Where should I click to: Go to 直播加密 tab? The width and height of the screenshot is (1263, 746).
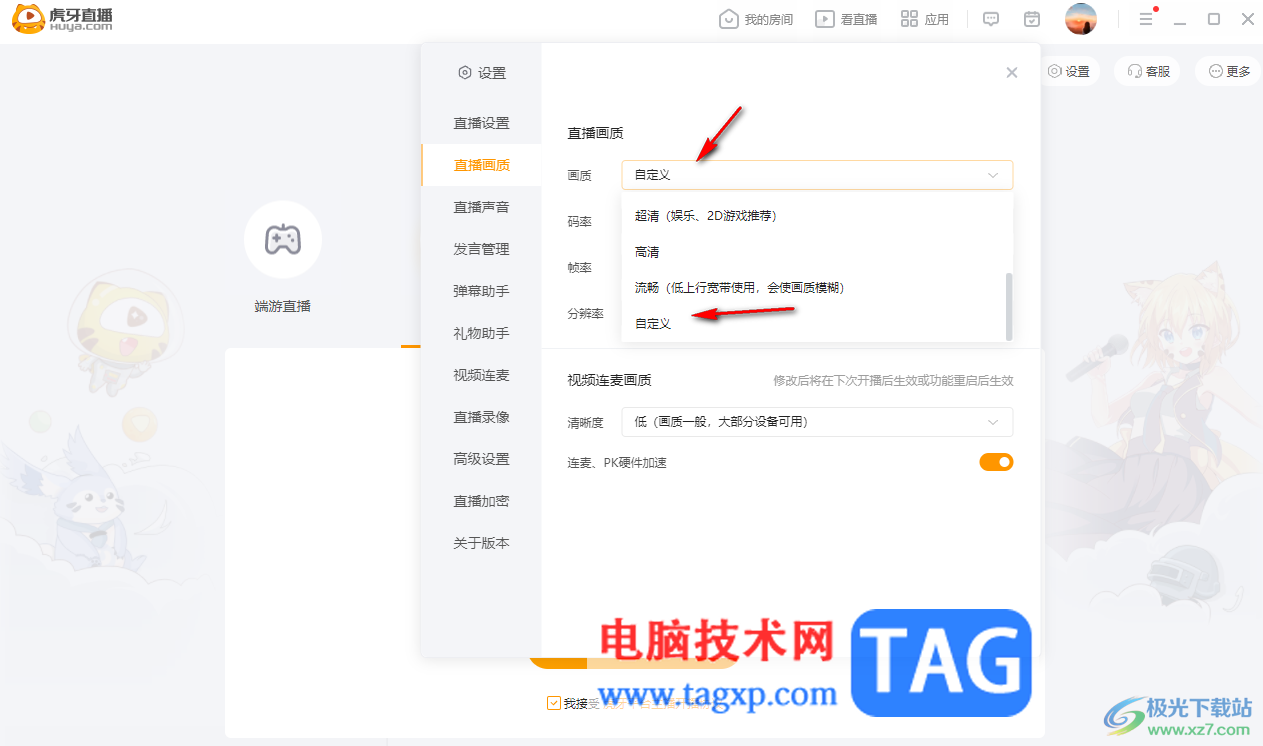[x=481, y=501]
